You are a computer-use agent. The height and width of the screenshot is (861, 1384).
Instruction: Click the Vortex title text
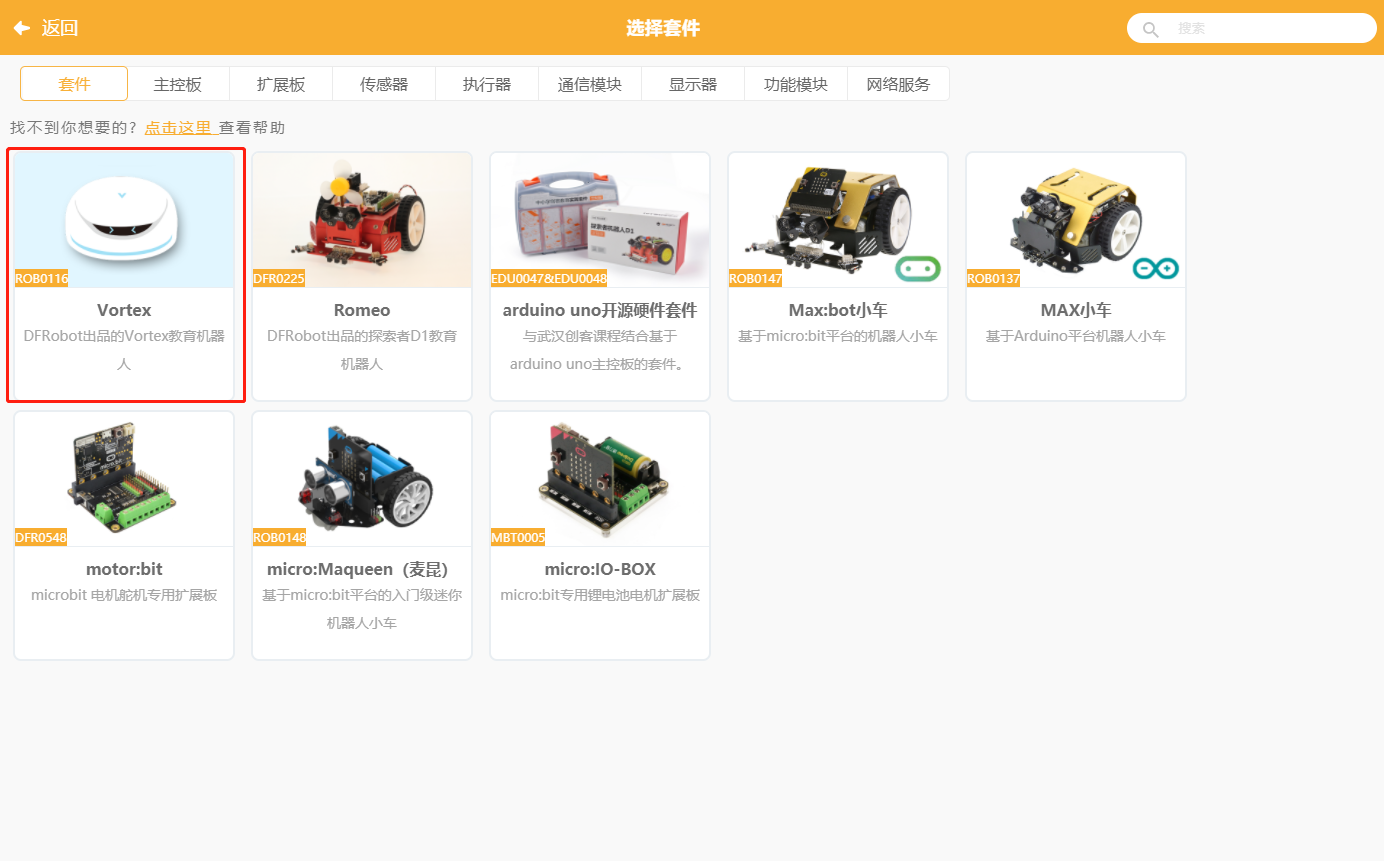(x=124, y=310)
